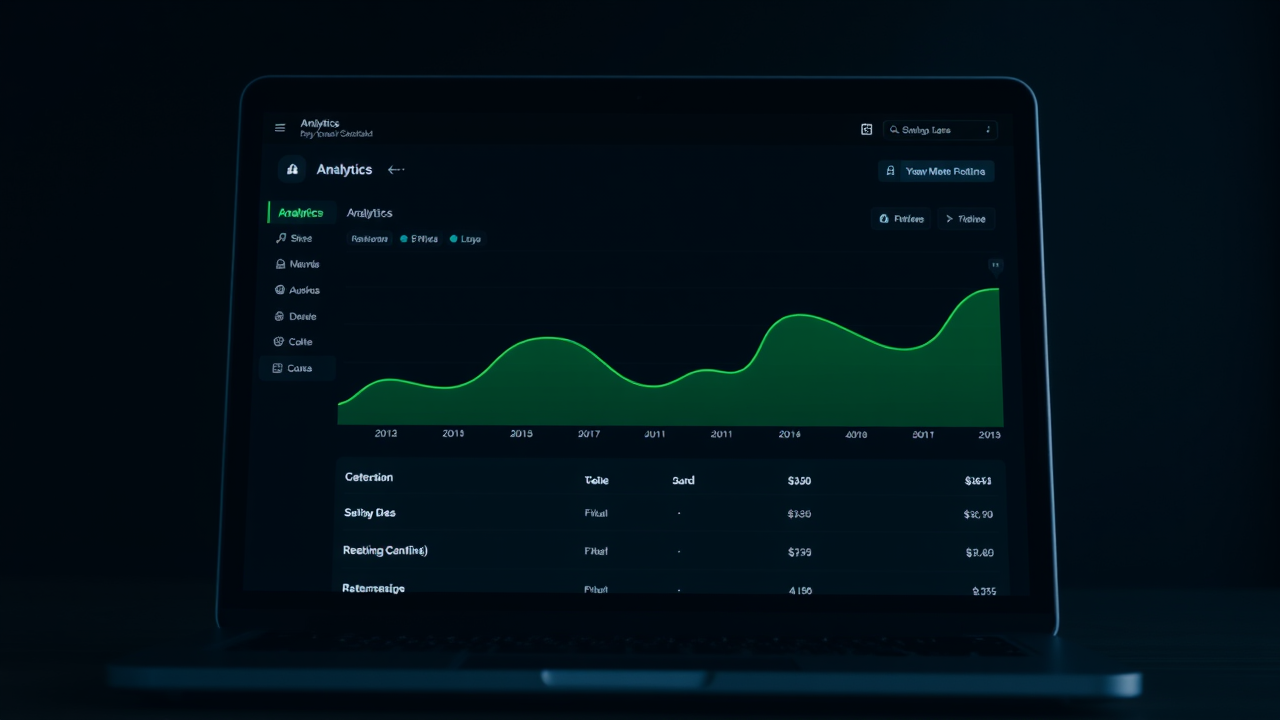Image resolution: width=1280 pixels, height=720 pixels.
Task: Open the hamburger menu icon
Action: pyautogui.click(x=280, y=128)
